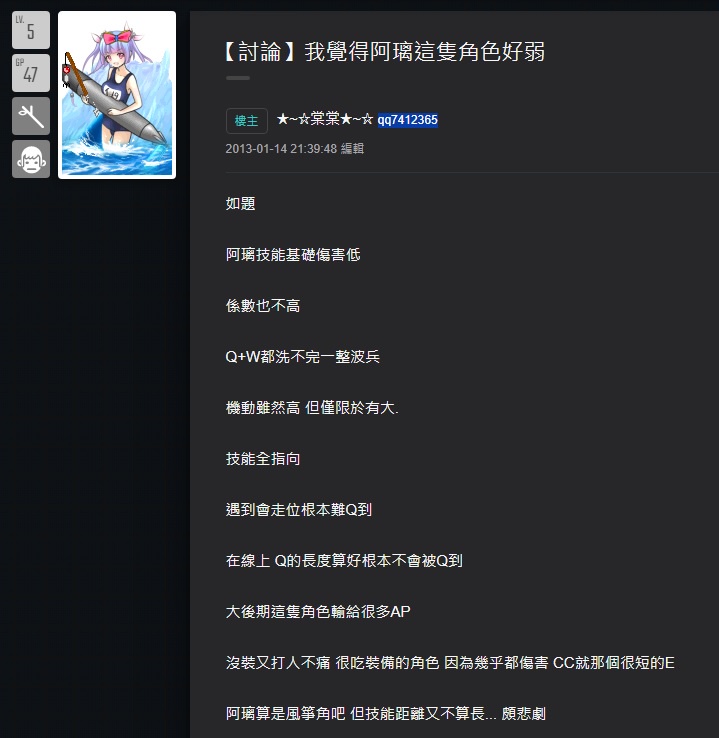
Task: Click the text line 如題
Action: click(x=240, y=204)
